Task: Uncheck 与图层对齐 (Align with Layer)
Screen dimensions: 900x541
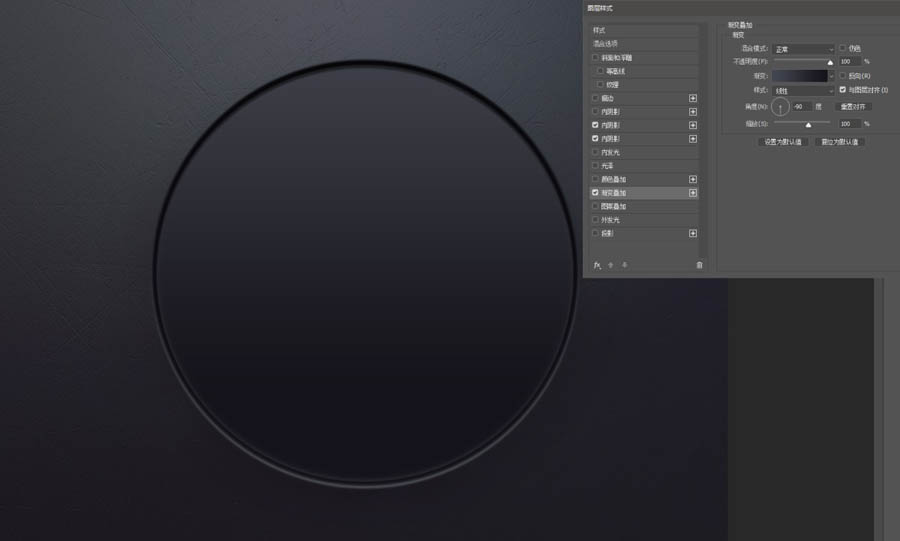Action: (x=843, y=89)
